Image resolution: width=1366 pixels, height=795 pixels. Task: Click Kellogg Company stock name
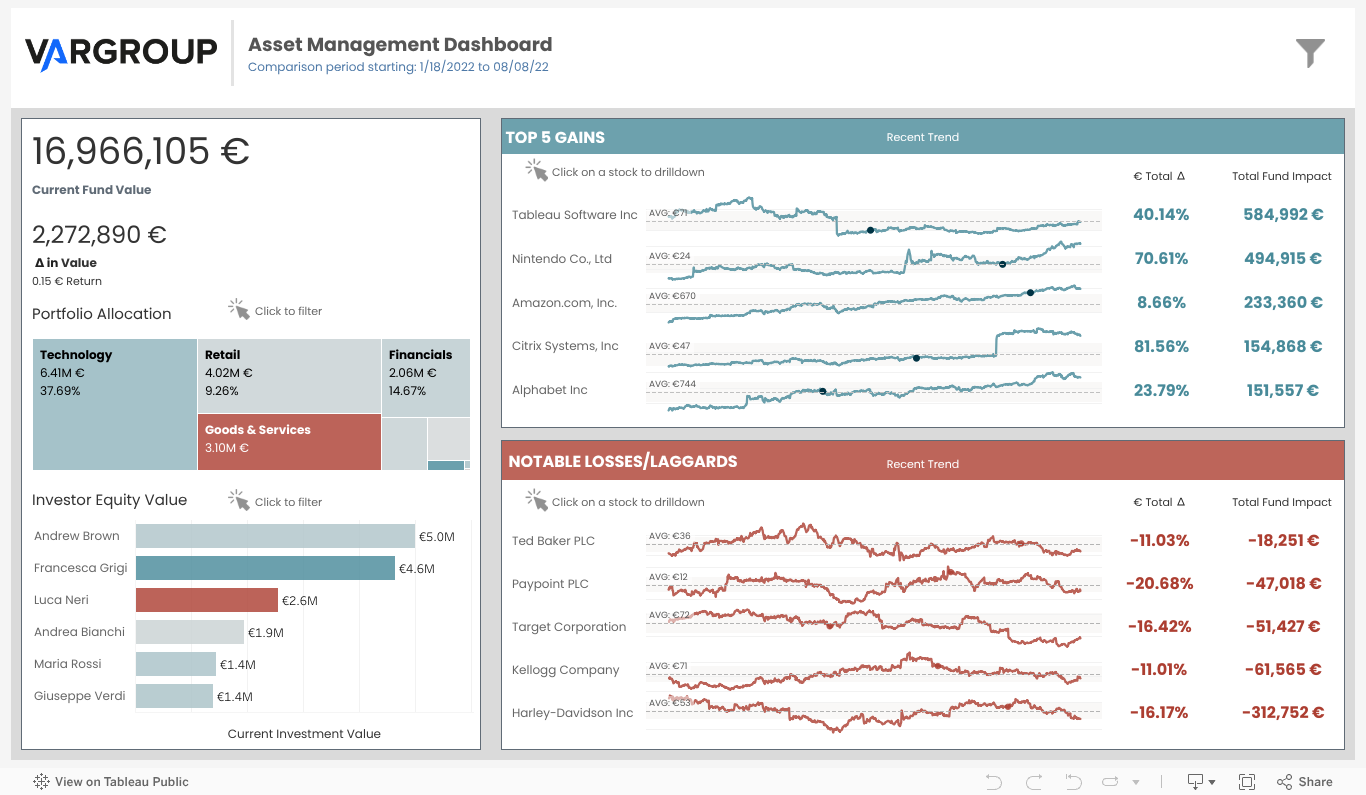565,670
